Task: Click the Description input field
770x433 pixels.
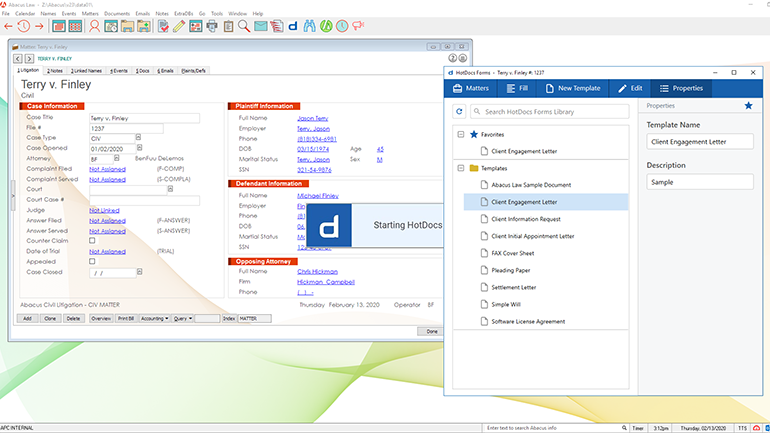Action: (700, 182)
